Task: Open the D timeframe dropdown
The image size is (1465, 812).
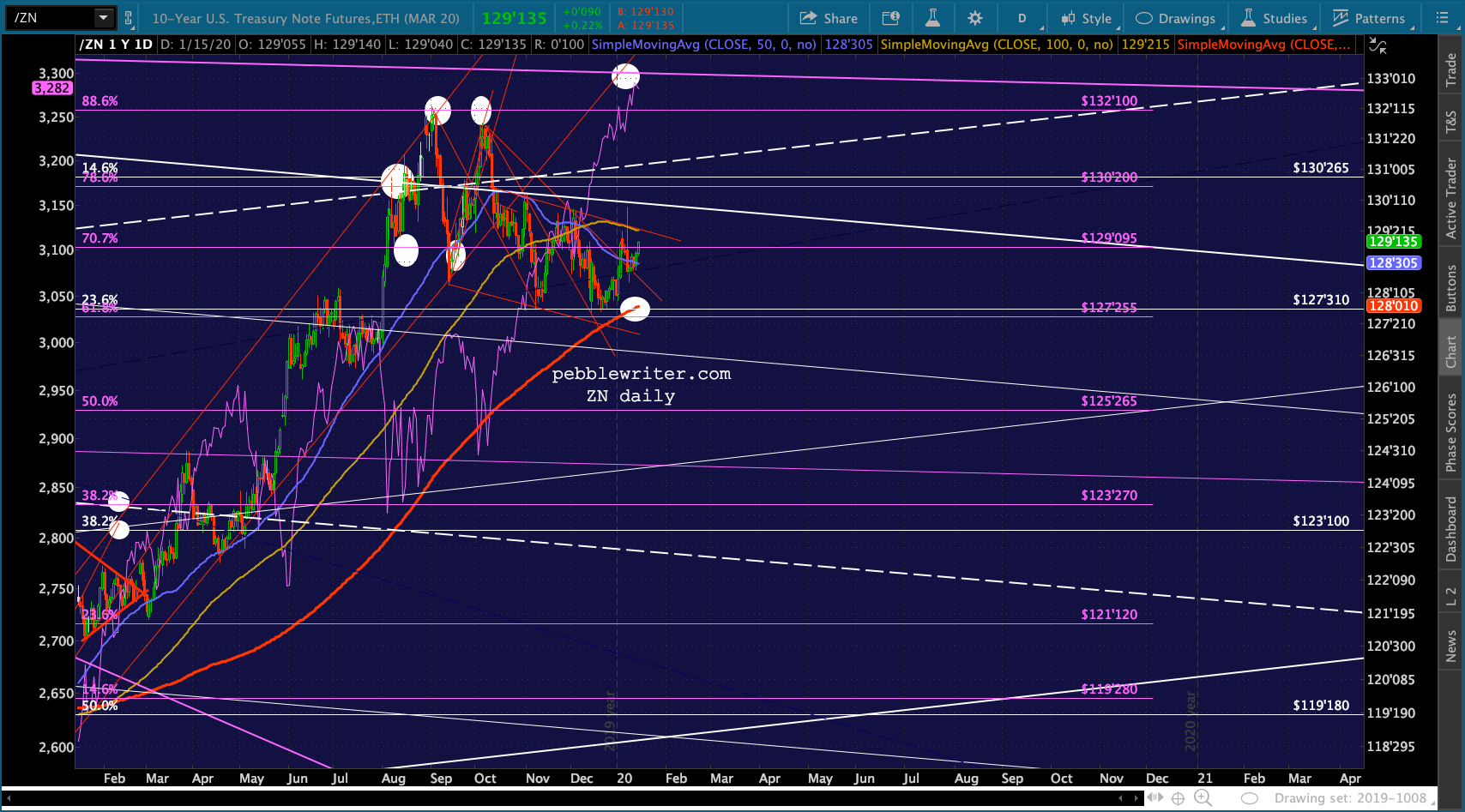Action: tap(1022, 18)
